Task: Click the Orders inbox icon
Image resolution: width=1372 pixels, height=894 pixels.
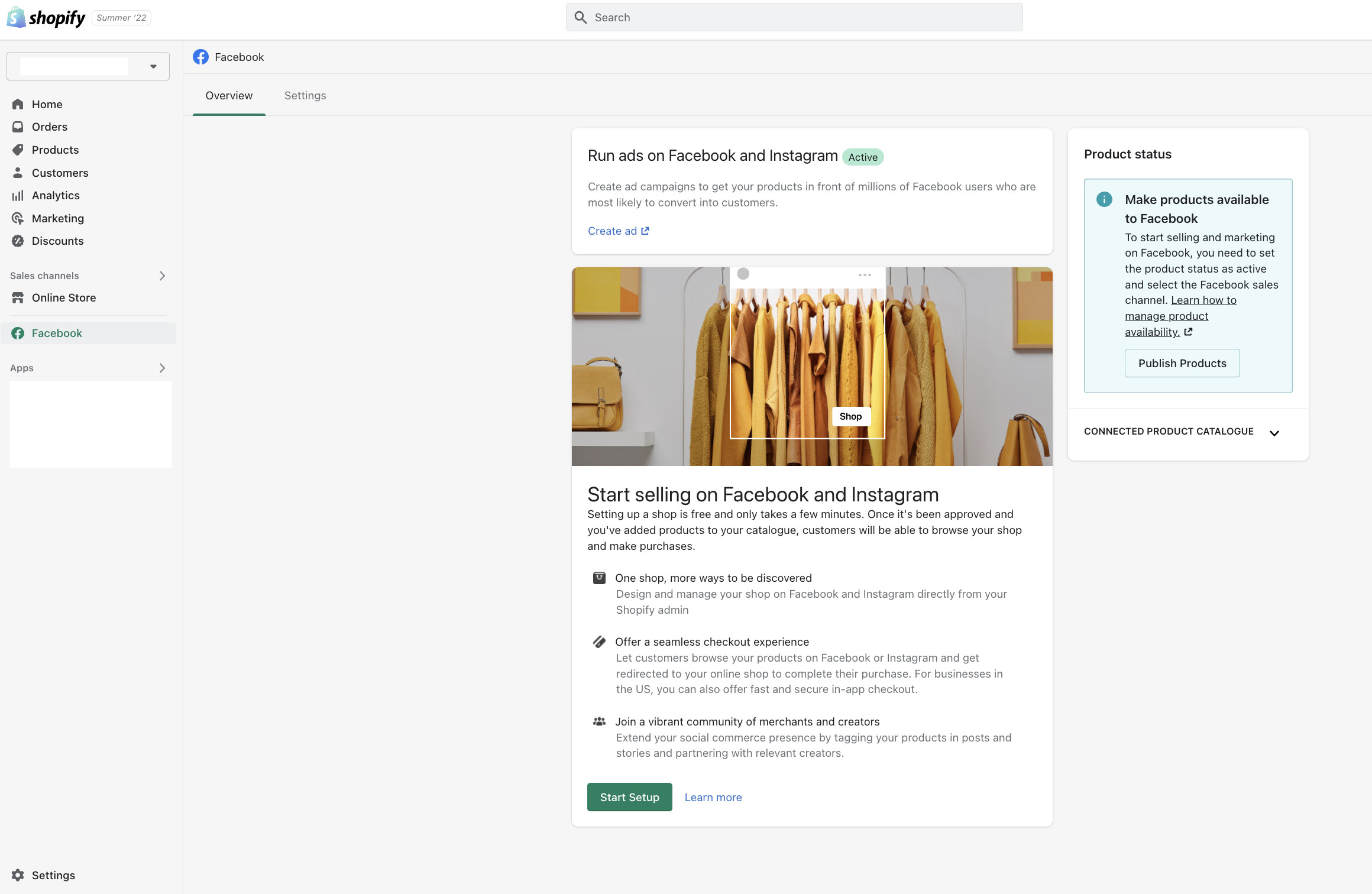Action: coord(18,127)
